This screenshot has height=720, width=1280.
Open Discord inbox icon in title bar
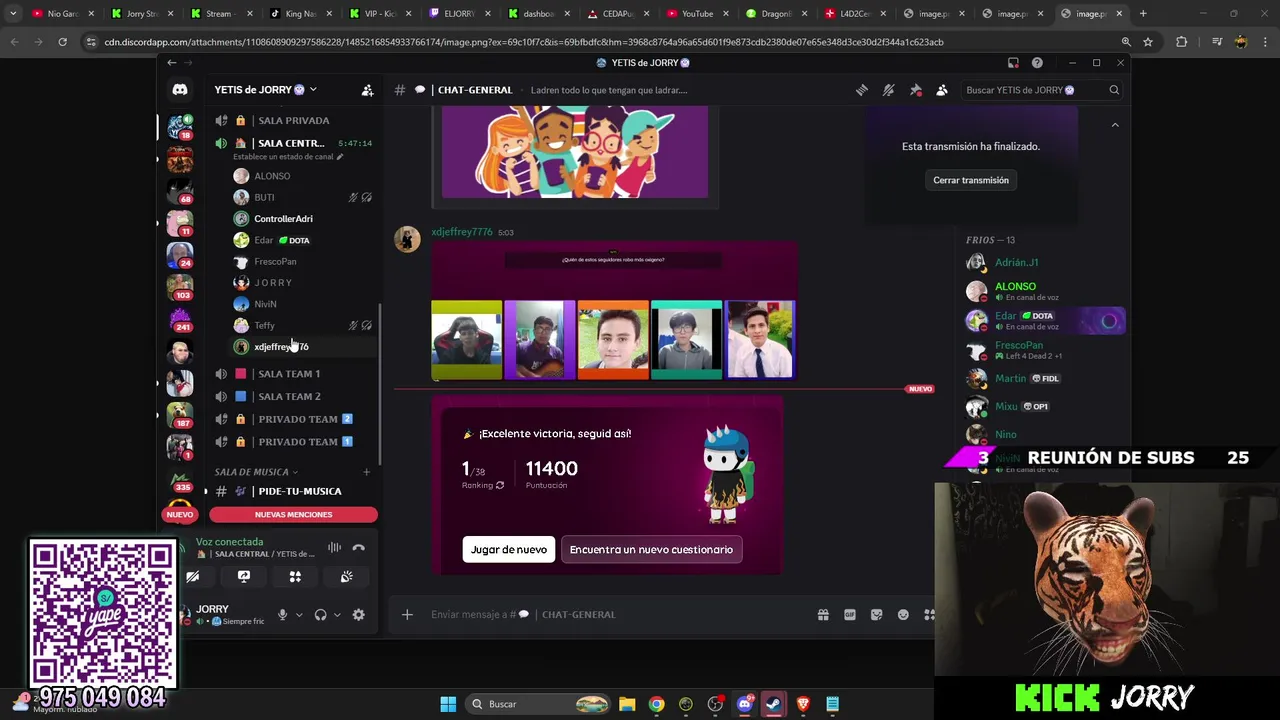pos(1013,63)
